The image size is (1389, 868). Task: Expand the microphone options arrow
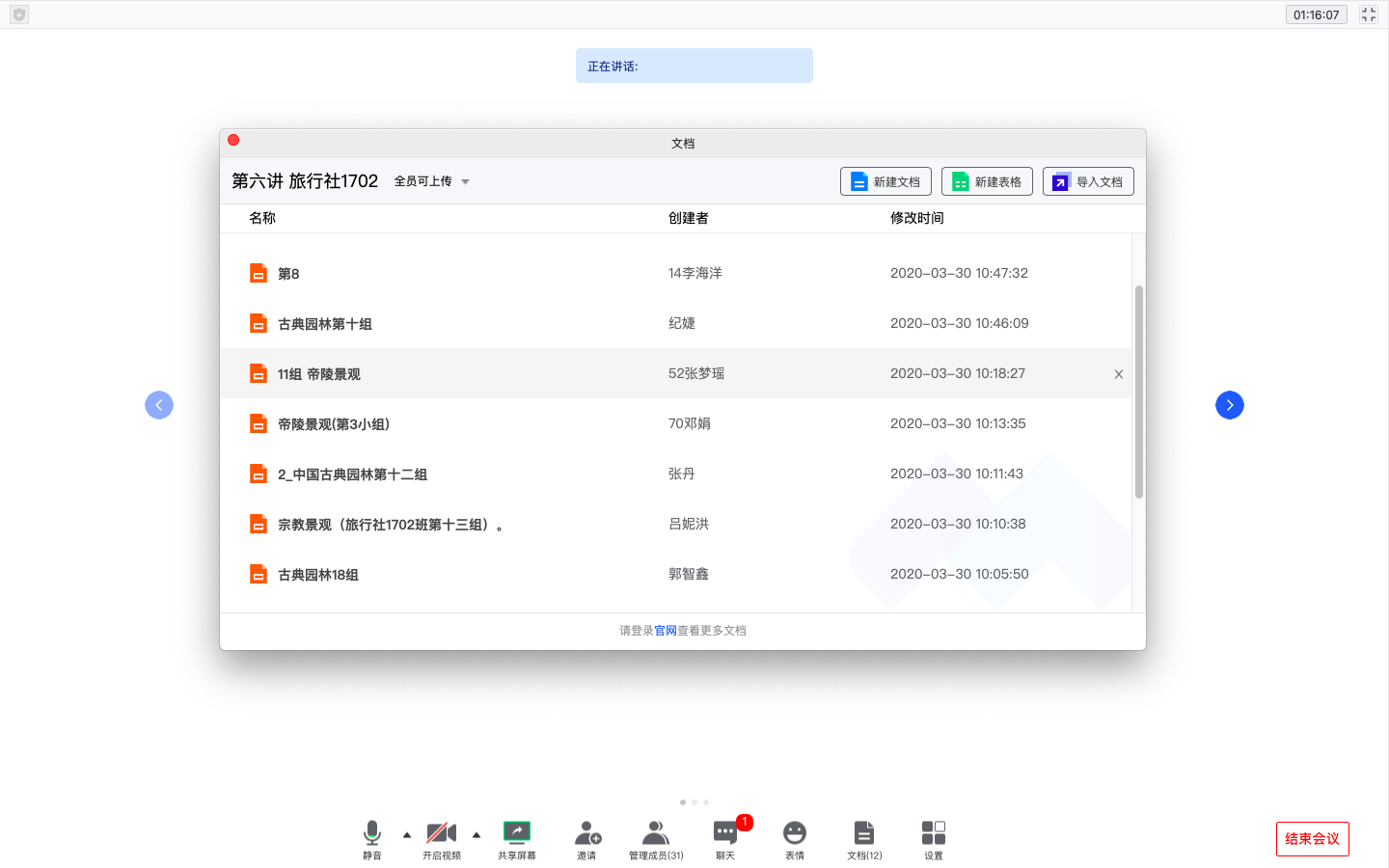(x=407, y=835)
